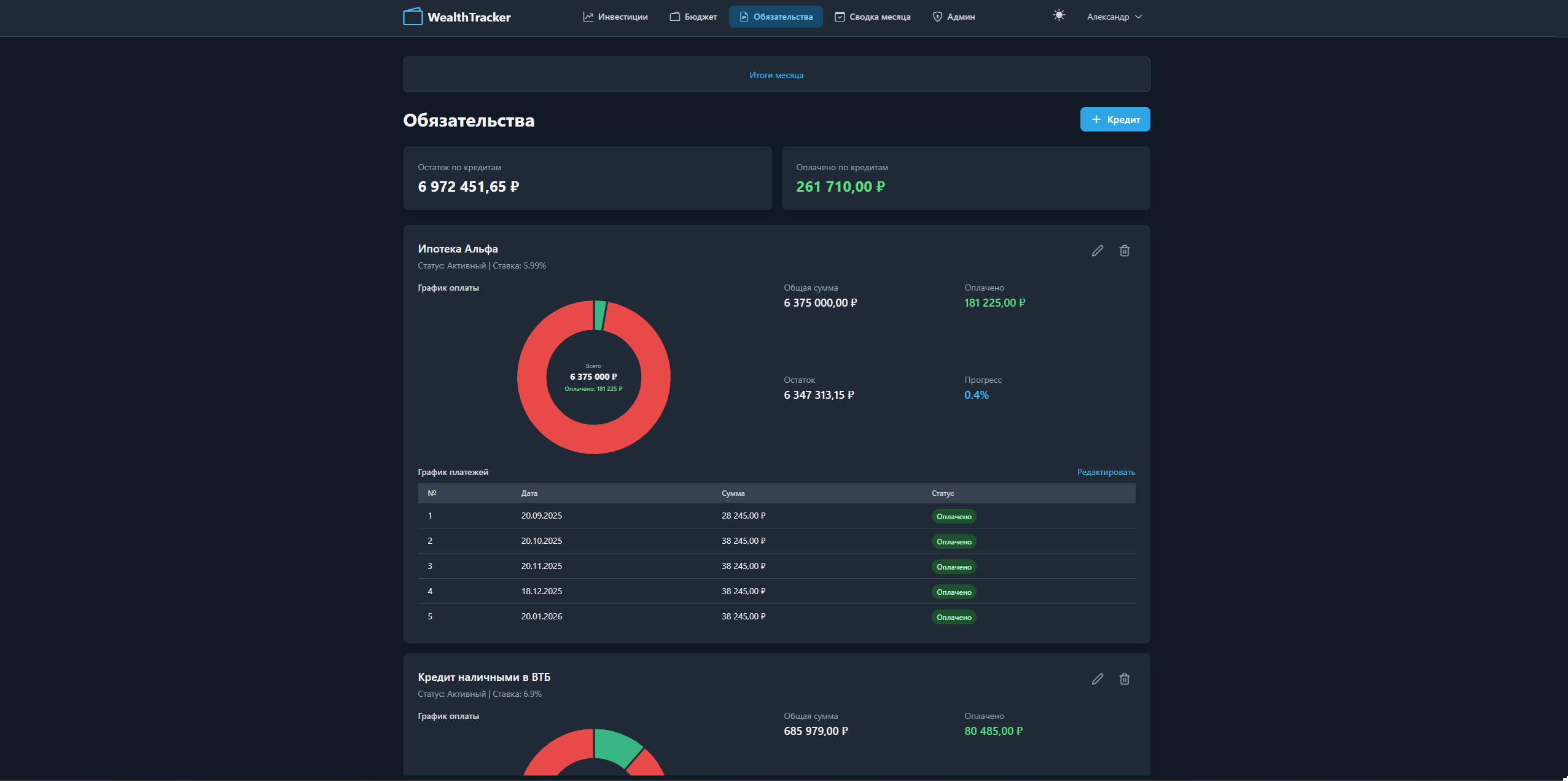This screenshot has width=1568, height=781.
Task: Click Оплачено status badge for payment 1
Action: pyautogui.click(x=953, y=517)
